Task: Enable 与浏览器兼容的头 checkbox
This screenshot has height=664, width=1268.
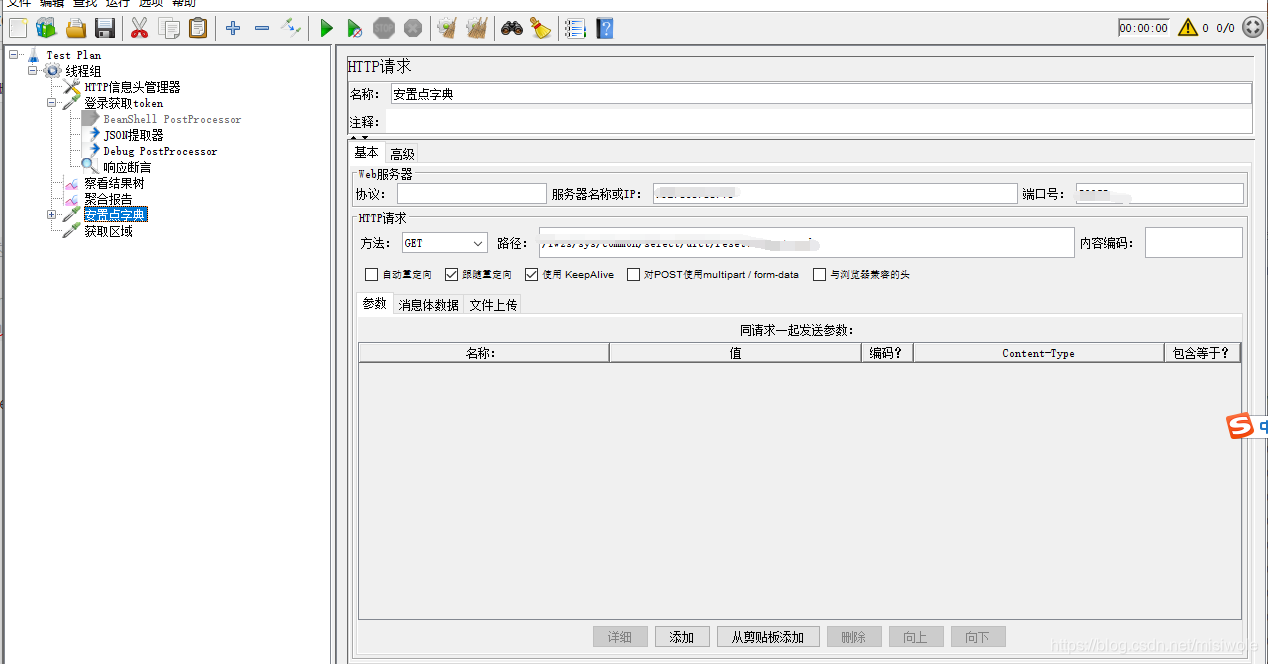Action: pos(820,274)
